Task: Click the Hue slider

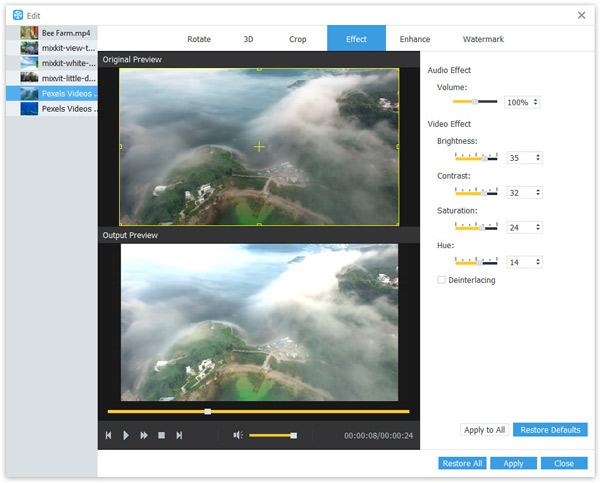Action: (476, 262)
